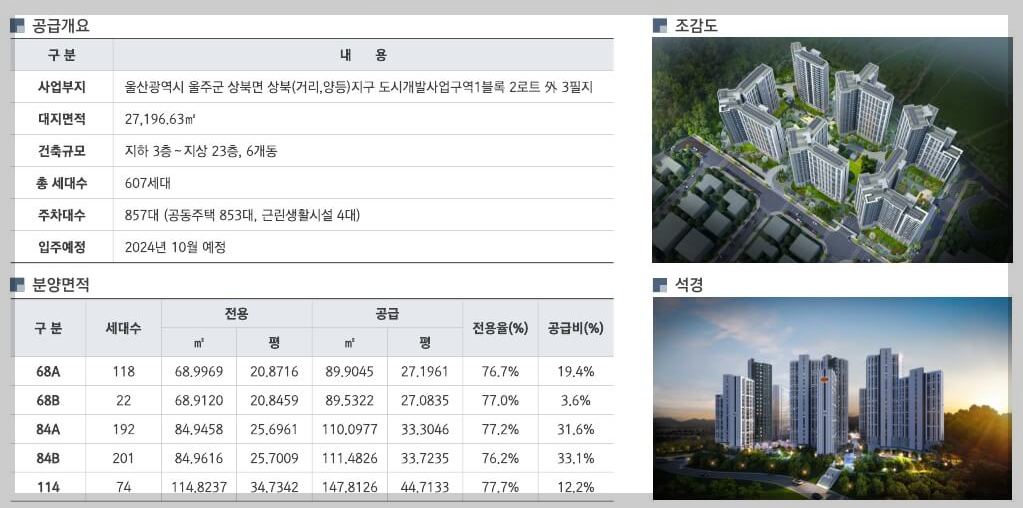Click the 건축규모 row label
Screen dimensions: 1023x508
[x=62, y=151]
